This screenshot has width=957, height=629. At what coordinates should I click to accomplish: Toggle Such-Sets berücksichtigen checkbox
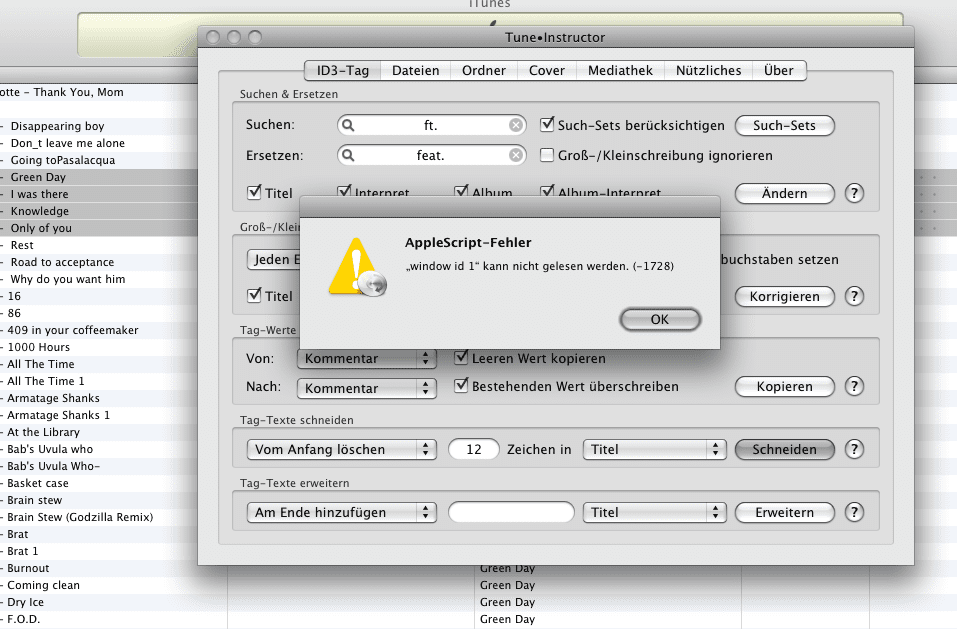click(547, 124)
